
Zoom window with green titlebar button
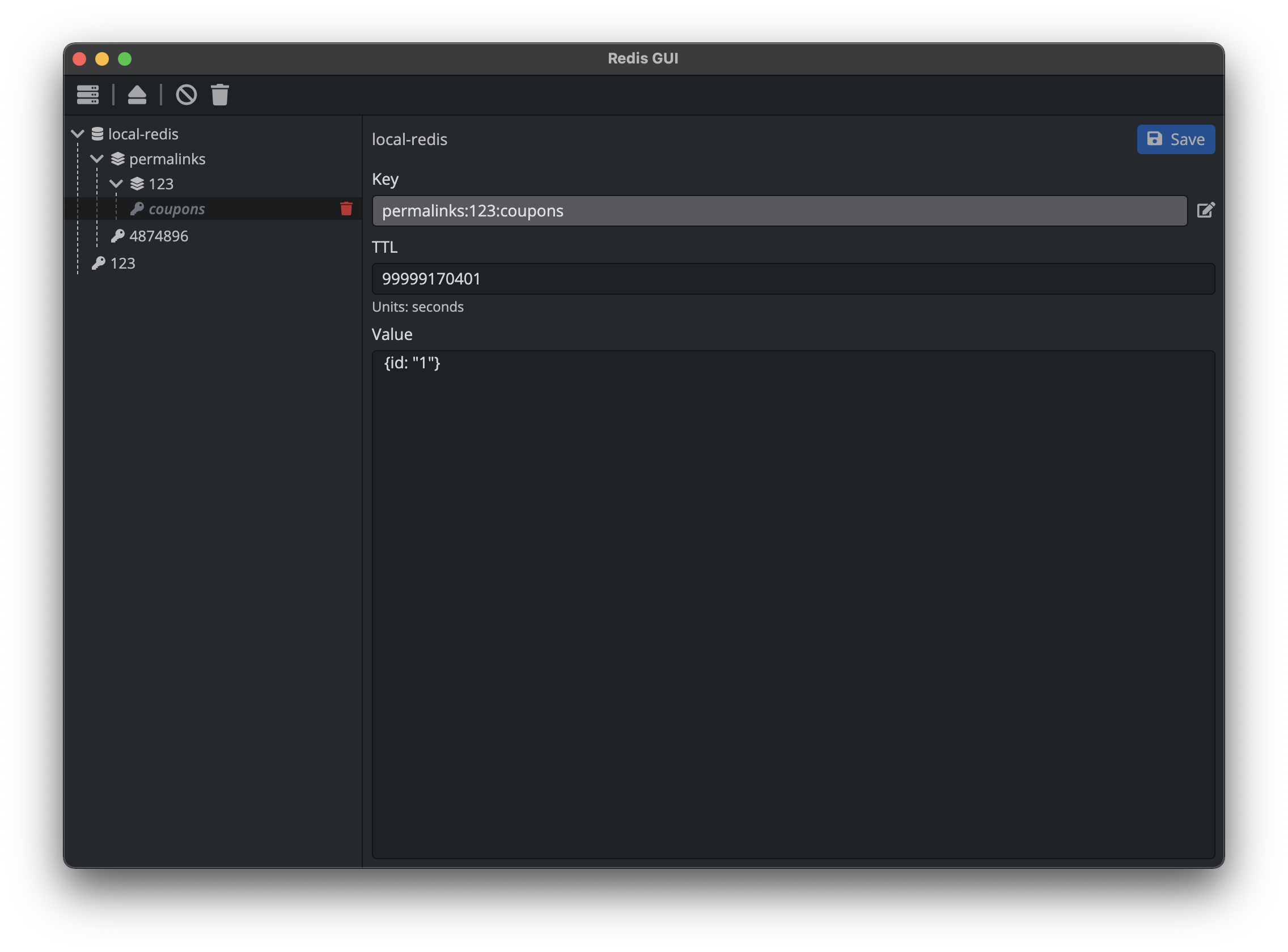pos(125,59)
